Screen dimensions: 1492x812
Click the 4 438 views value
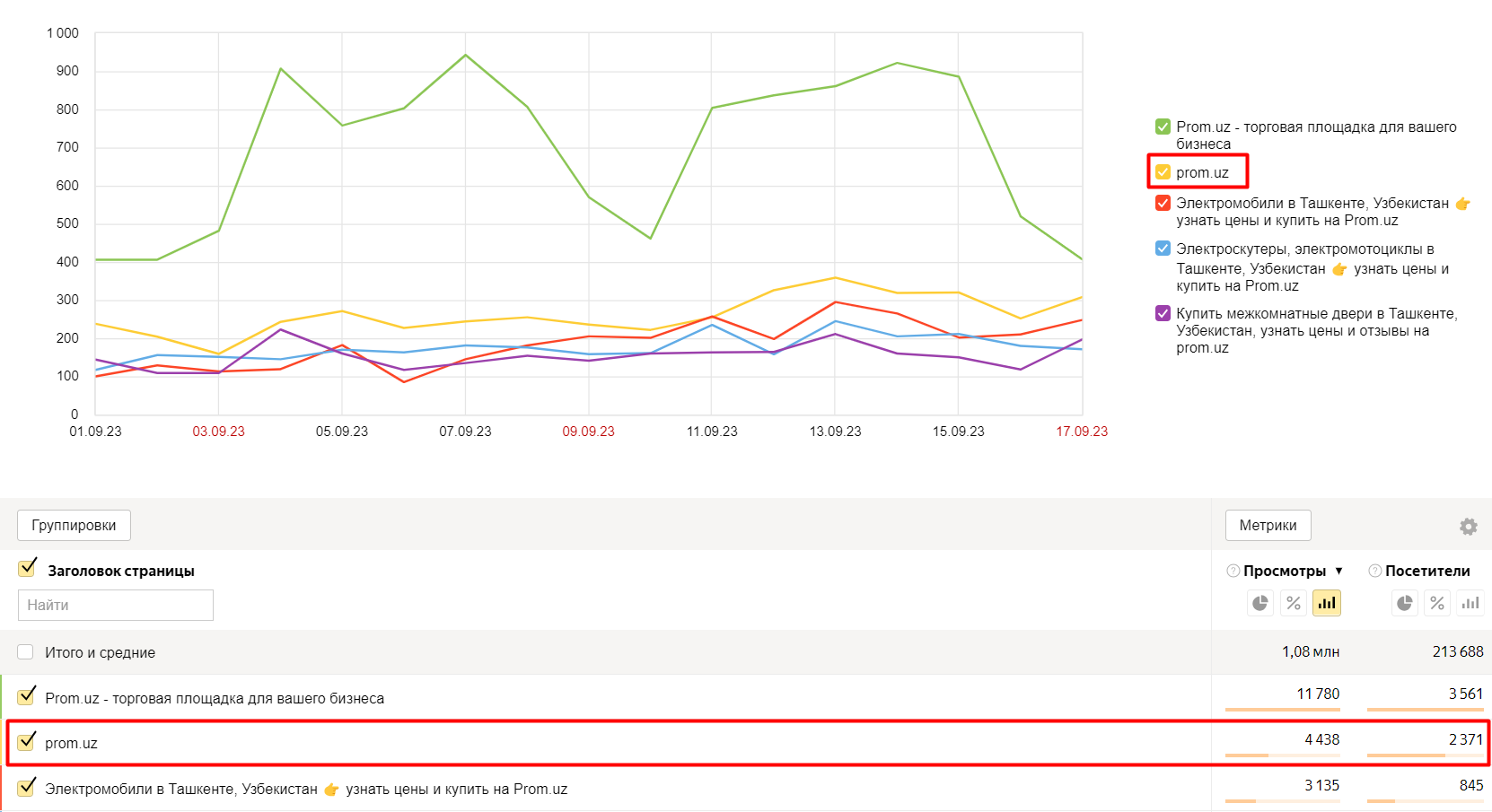1322,740
